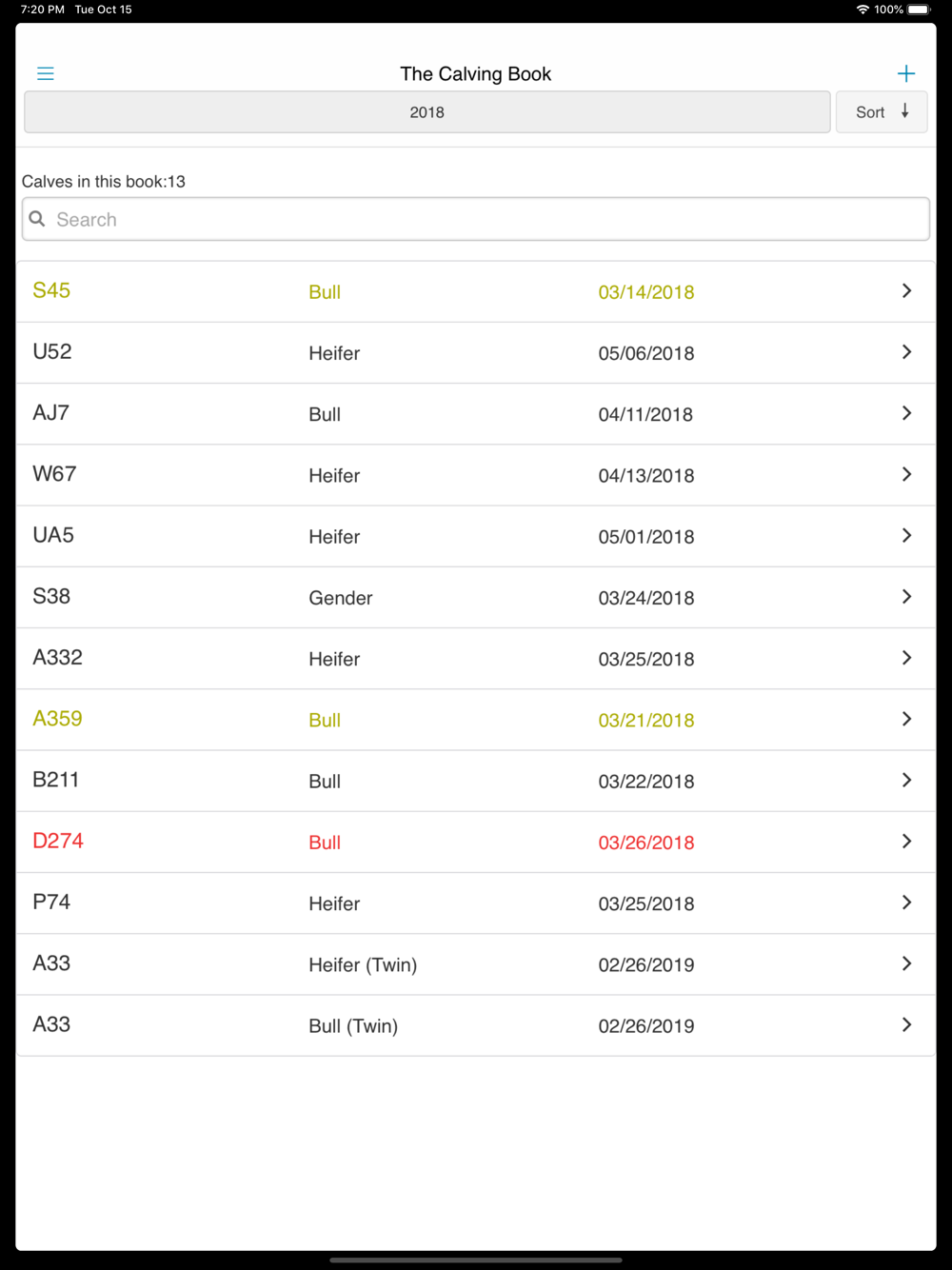Click the search magnifier icon

click(x=37, y=219)
